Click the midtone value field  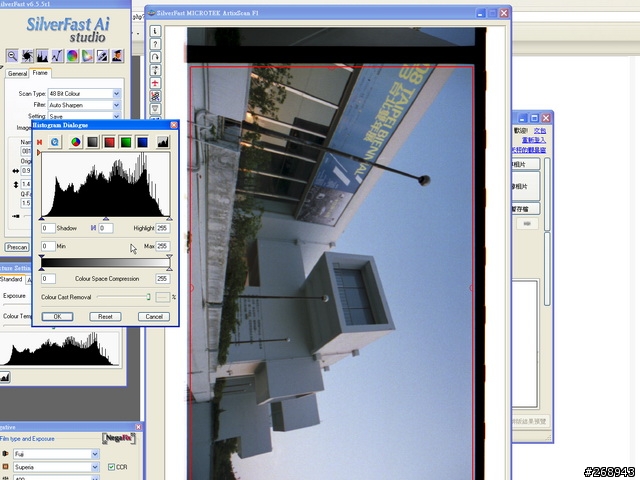(x=106, y=228)
